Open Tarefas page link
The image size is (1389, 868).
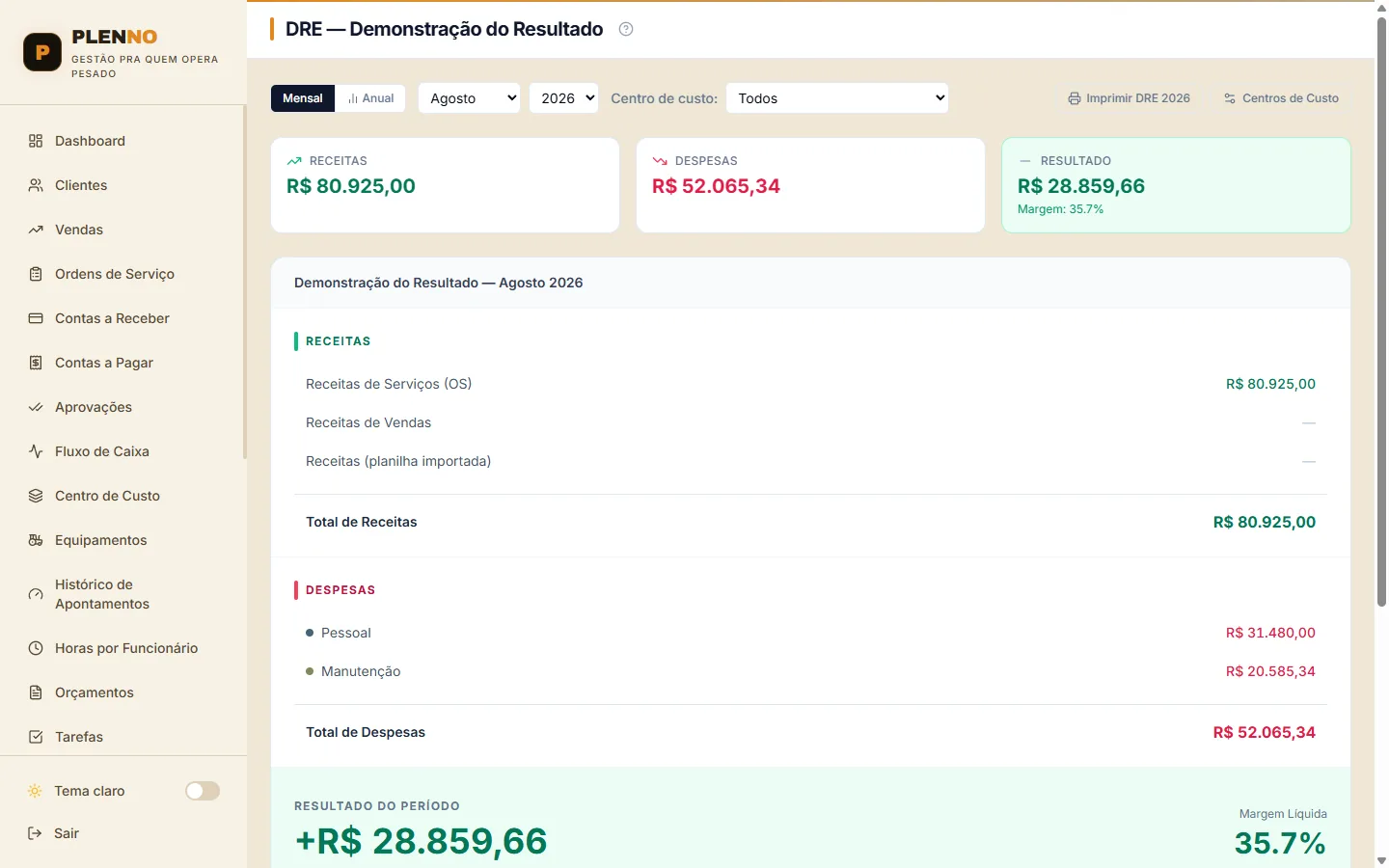[122, 737]
